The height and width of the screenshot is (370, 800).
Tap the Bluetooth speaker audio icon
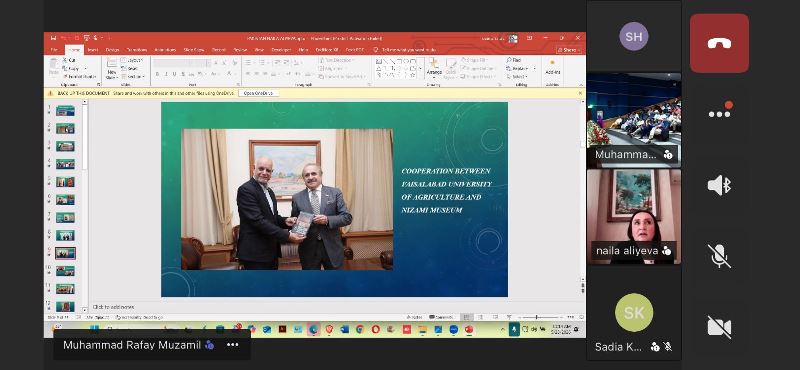(x=719, y=185)
